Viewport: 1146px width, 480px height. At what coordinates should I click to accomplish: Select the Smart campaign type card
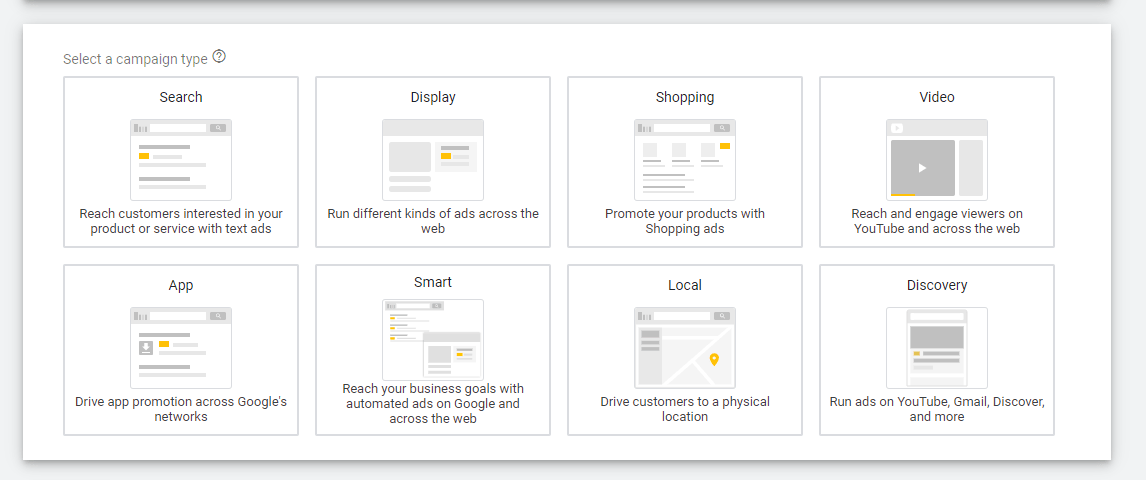(x=433, y=350)
